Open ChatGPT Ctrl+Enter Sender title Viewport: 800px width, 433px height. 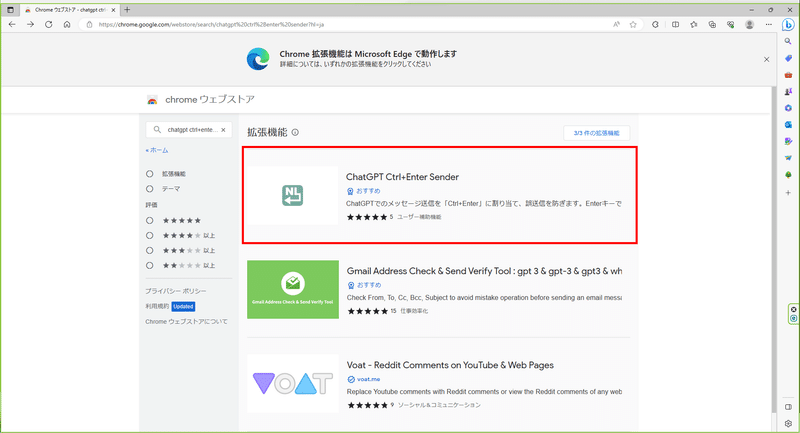coord(402,177)
